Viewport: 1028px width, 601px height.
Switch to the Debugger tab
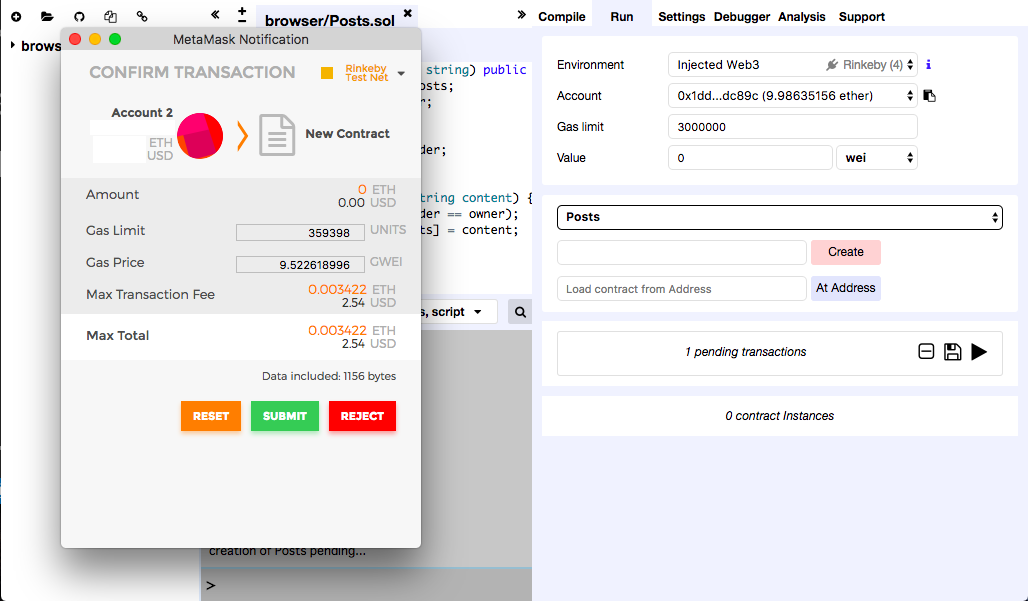pos(742,17)
